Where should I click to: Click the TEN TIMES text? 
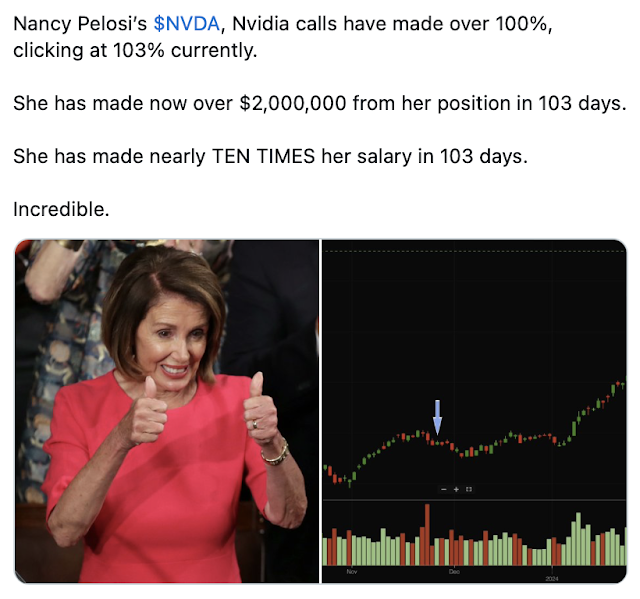pyautogui.click(x=263, y=156)
